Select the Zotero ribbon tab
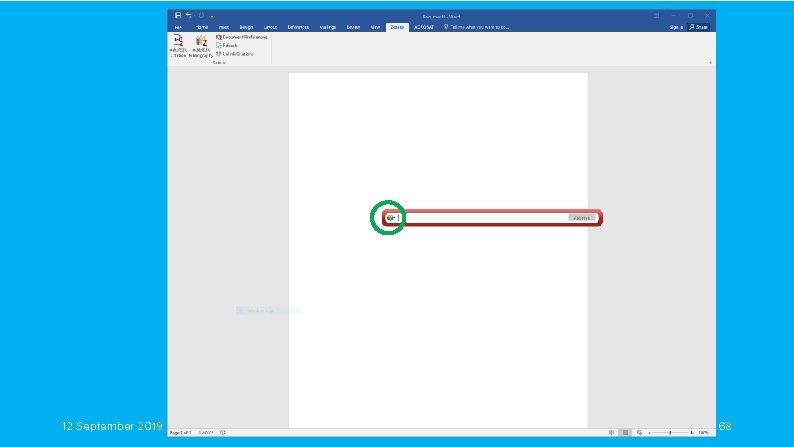794x447 pixels. point(397,27)
